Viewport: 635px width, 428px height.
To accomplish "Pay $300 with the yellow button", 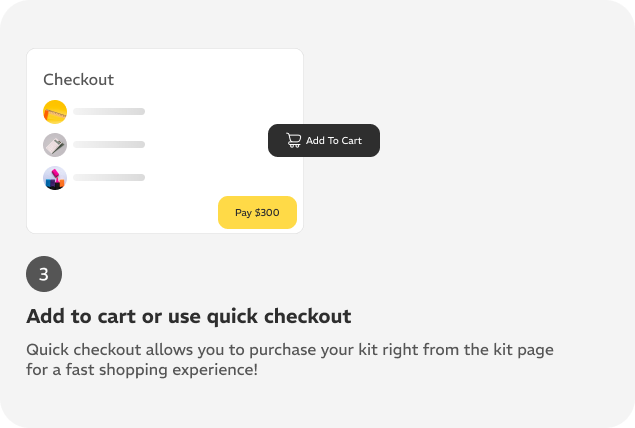I will click(258, 213).
